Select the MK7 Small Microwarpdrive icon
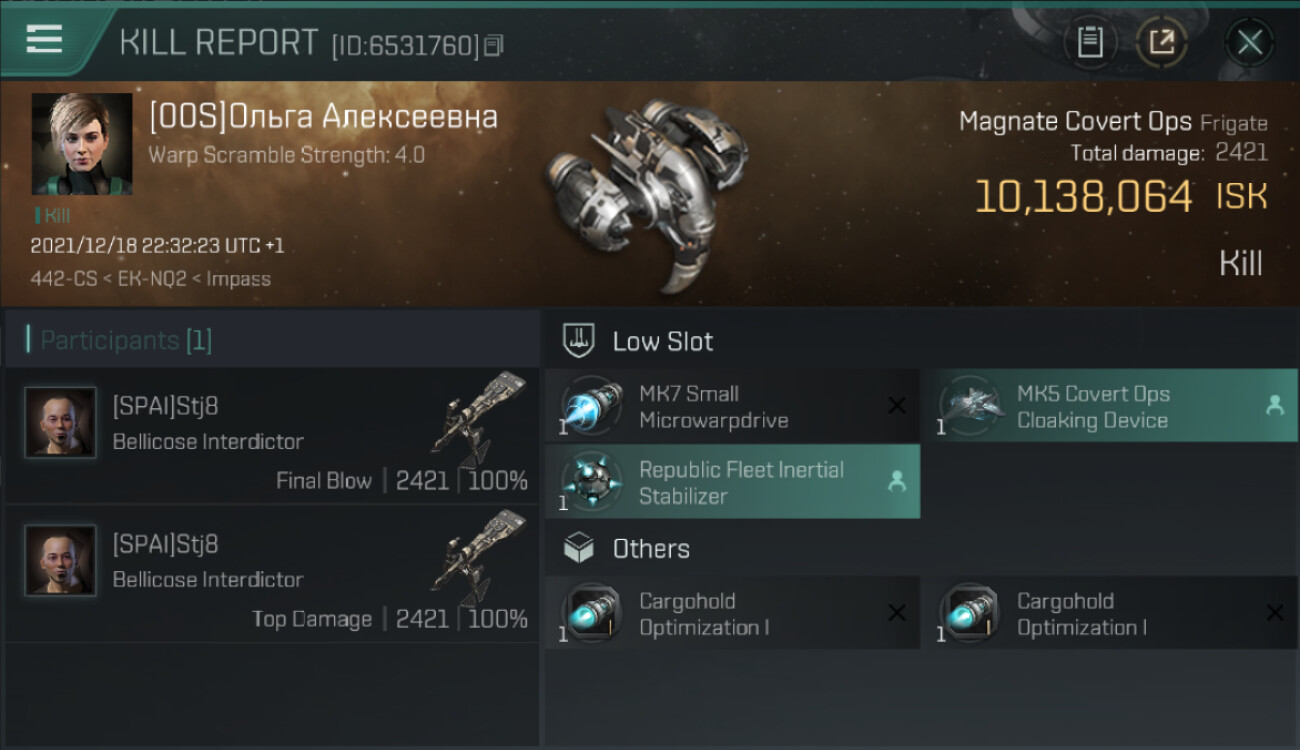The image size is (1300, 750). (592, 407)
